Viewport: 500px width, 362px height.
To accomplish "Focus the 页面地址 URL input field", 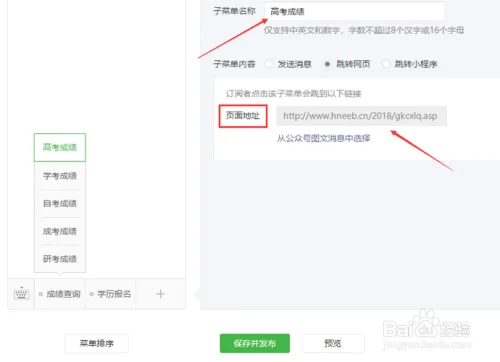I will tap(361, 116).
